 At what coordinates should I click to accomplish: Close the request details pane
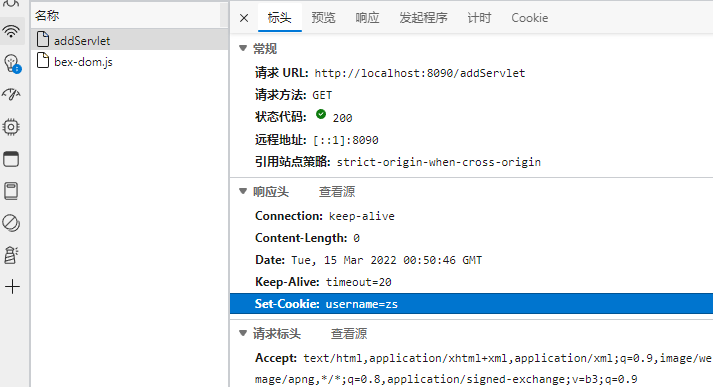[x=244, y=18]
